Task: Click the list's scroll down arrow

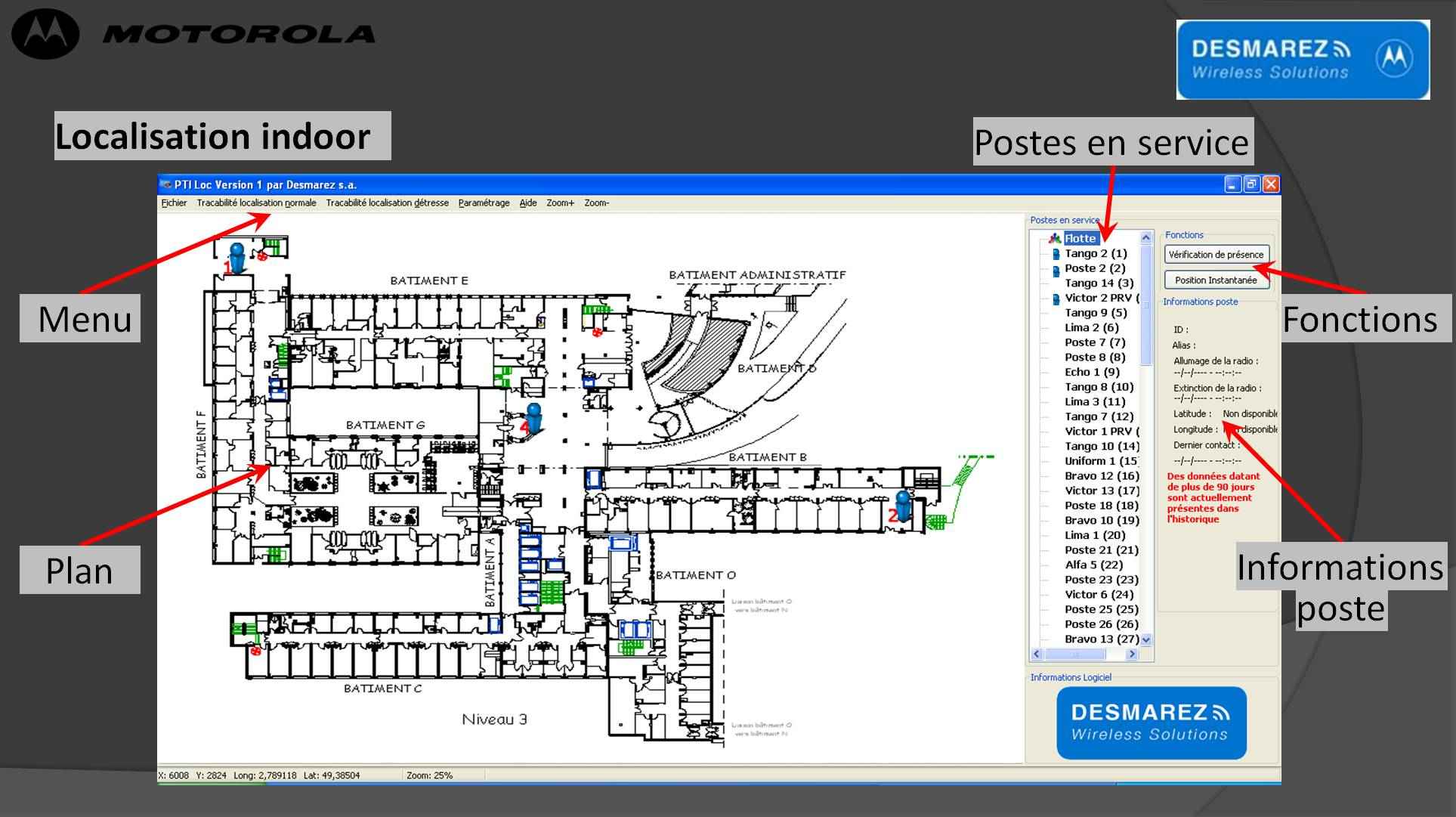Action: (1146, 639)
